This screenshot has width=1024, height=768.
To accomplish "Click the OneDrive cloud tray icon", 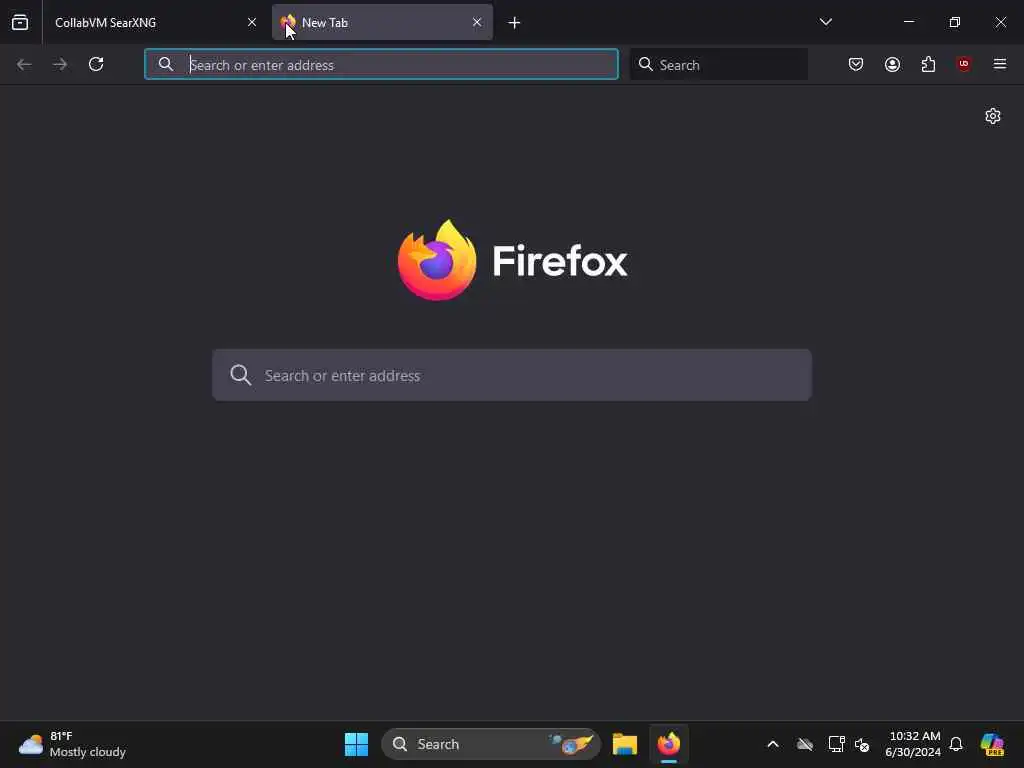I will coord(805,744).
